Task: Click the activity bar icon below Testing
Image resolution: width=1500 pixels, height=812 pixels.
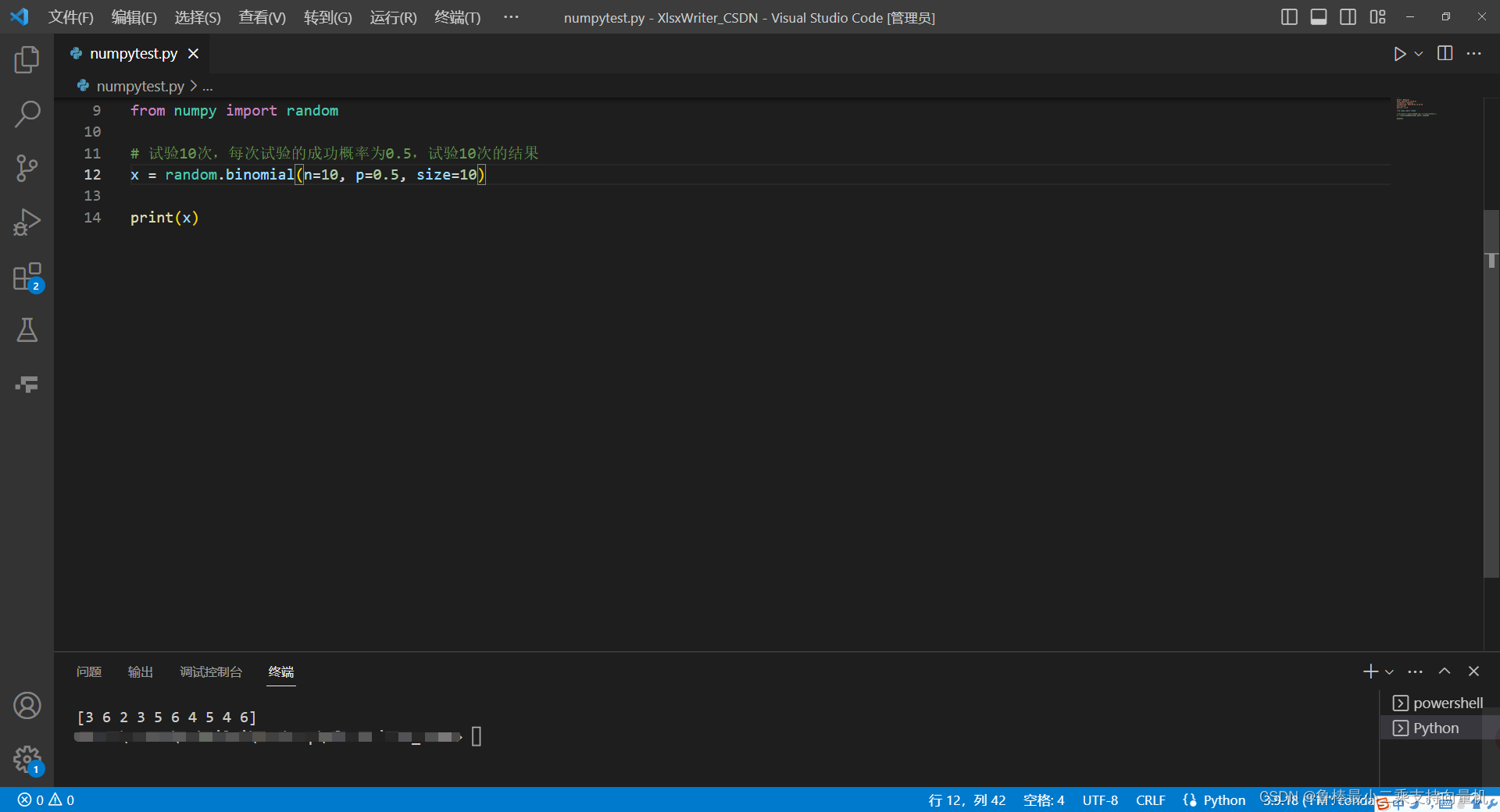Action: coord(27,384)
